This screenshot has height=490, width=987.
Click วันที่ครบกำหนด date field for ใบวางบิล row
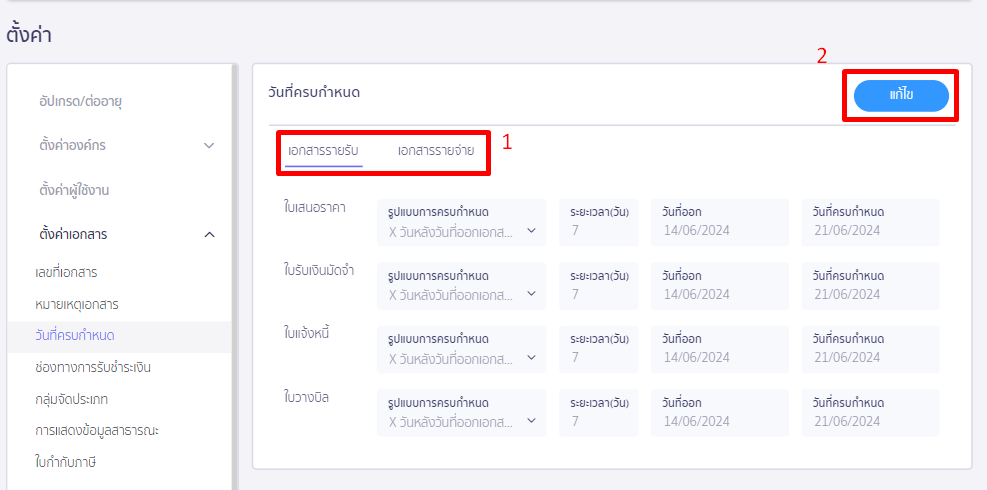[x=871, y=413]
